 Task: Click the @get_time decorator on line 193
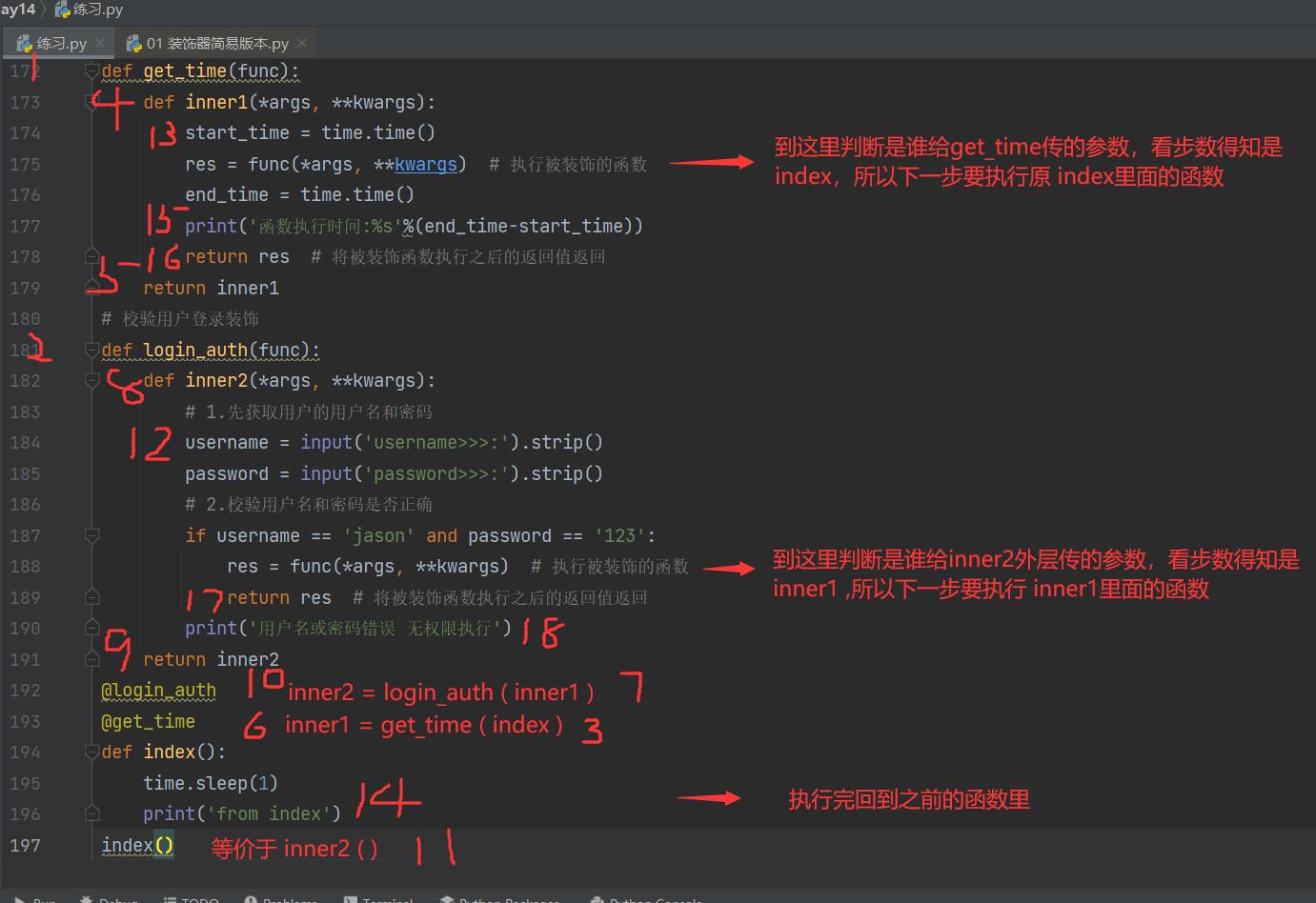click(148, 722)
